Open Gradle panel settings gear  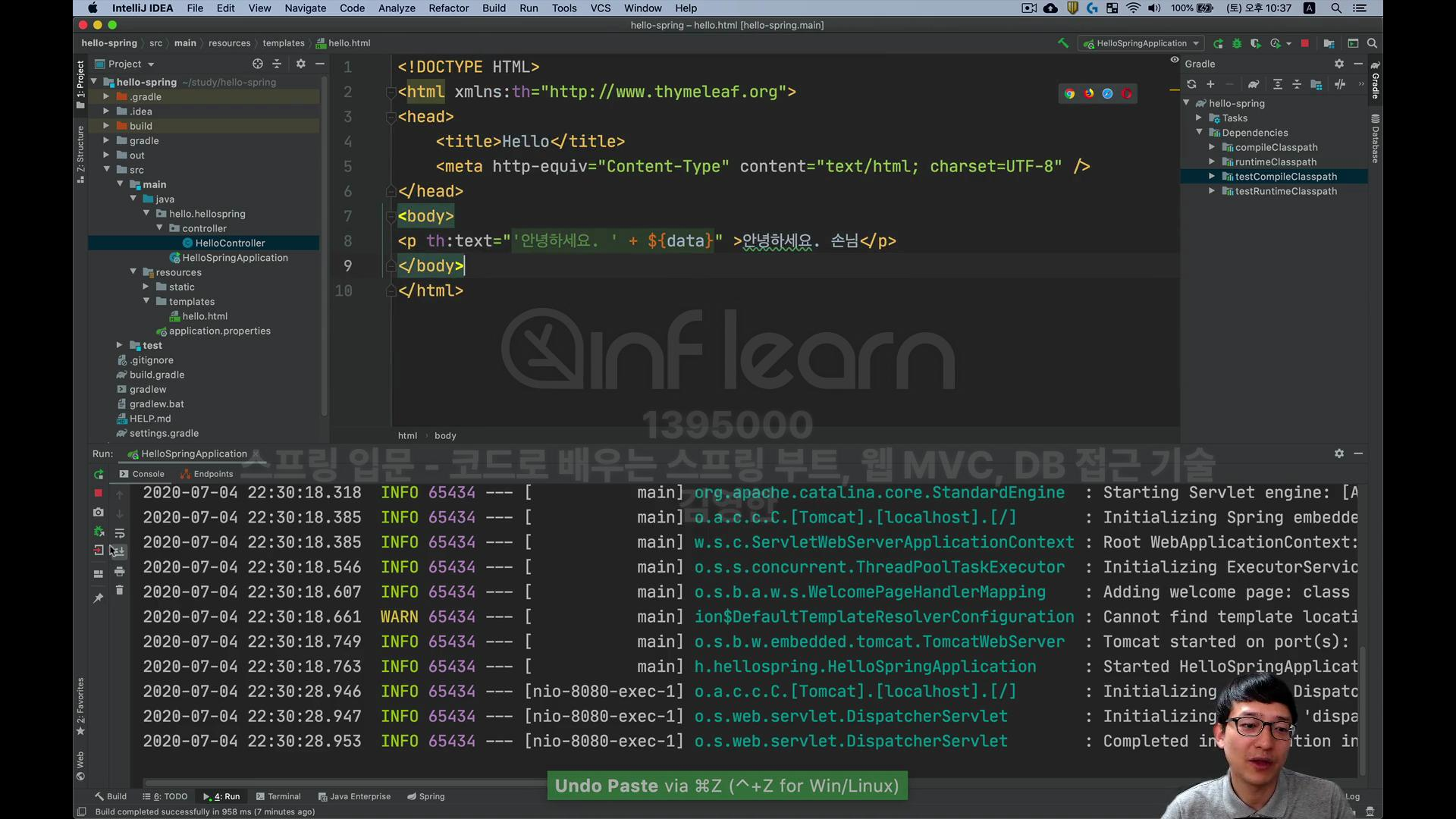point(1339,64)
